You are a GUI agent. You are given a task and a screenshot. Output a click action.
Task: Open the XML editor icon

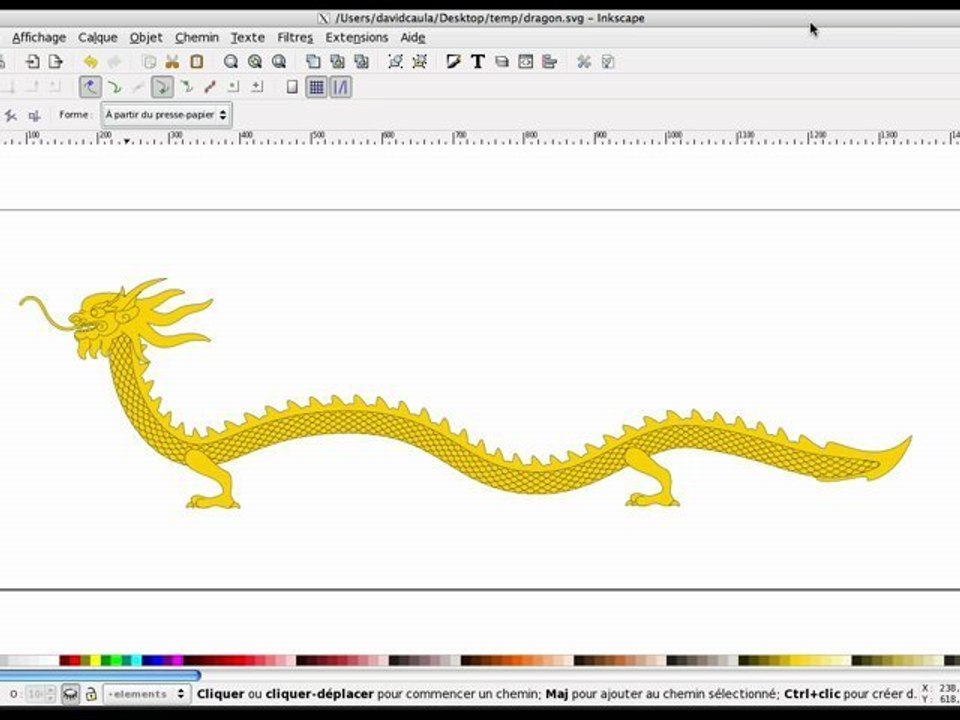click(x=525, y=61)
